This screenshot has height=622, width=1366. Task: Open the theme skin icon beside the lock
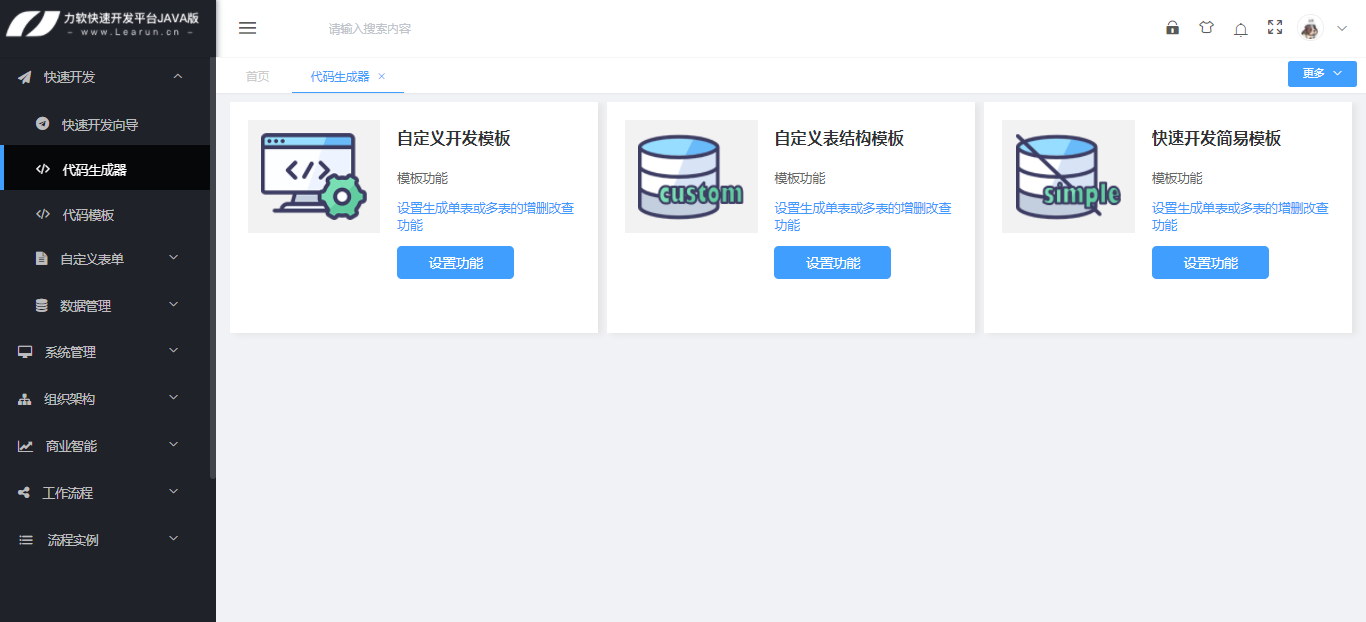1206,28
